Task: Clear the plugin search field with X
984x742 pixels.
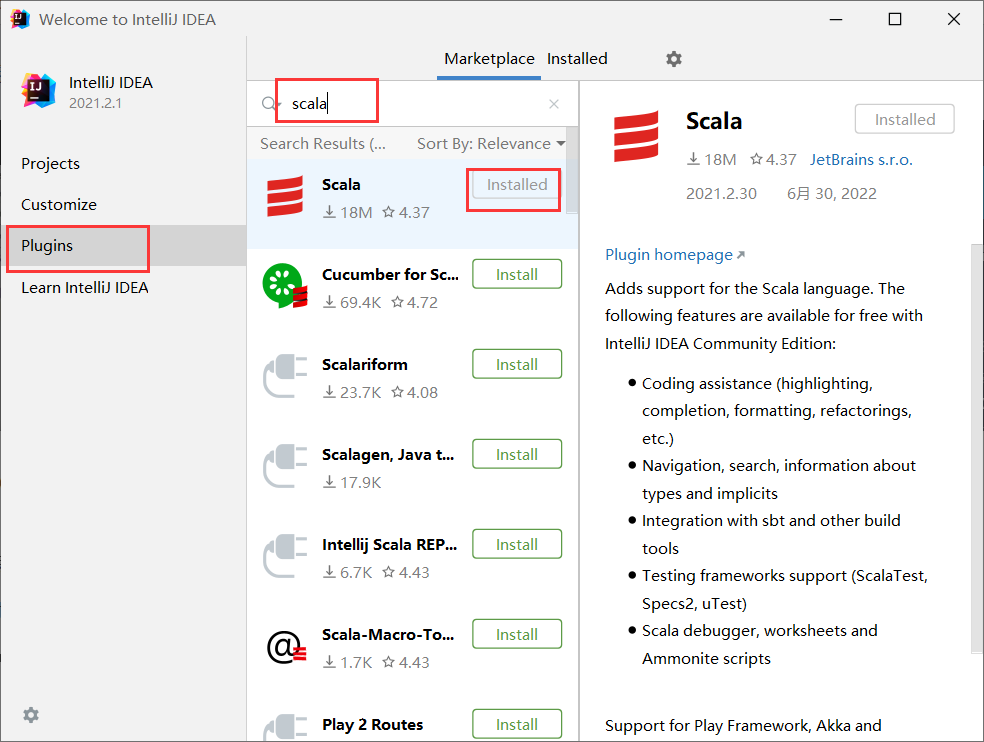Action: click(x=554, y=104)
